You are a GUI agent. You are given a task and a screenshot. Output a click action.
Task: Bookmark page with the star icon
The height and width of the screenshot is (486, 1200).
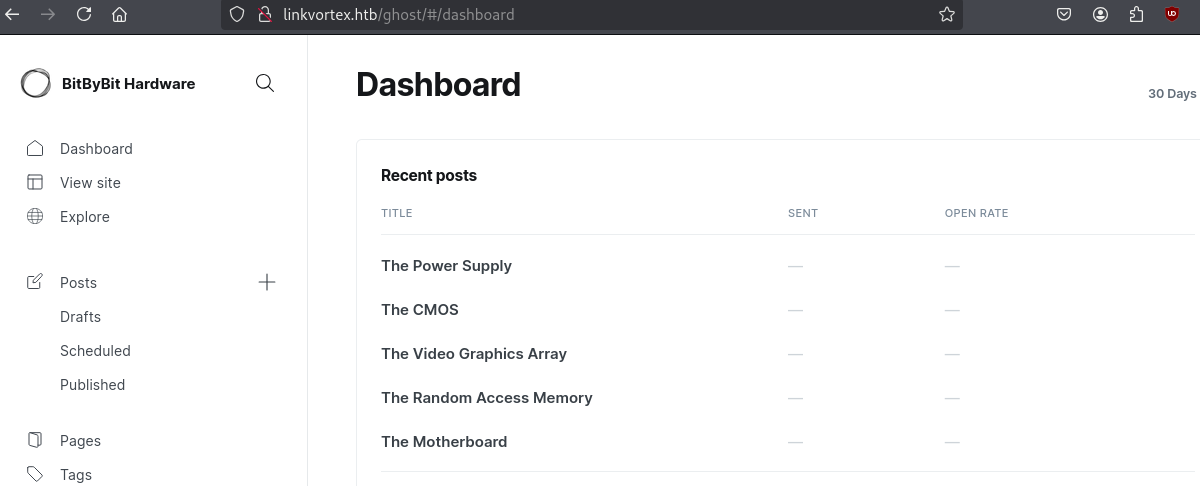(946, 15)
